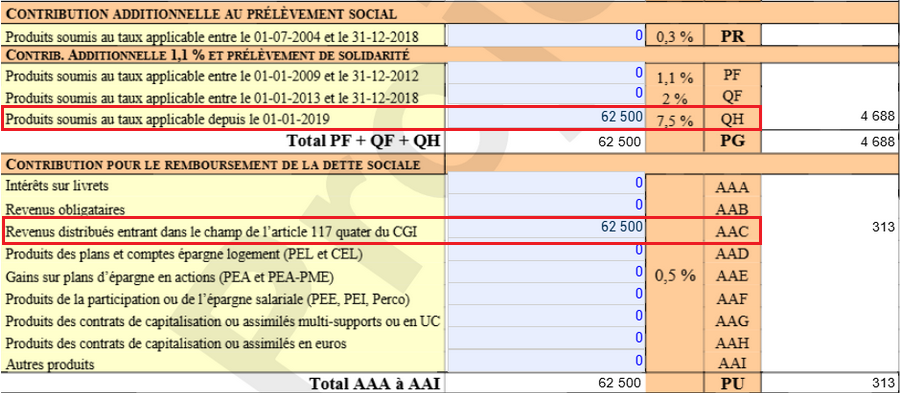Click the AAF code cell
The image size is (900, 393).
[732, 298]
